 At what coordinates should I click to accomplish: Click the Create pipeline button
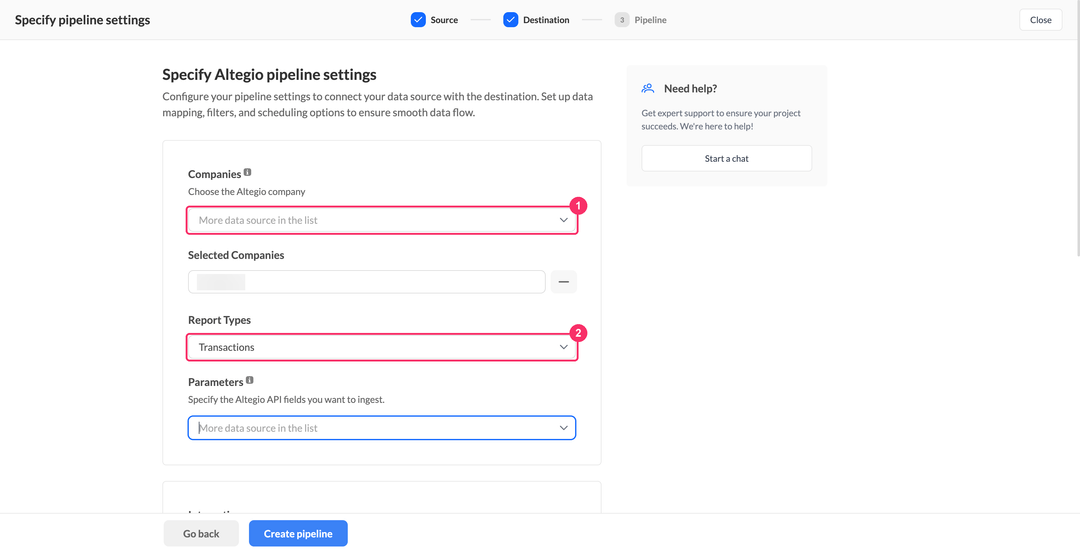pyautogui.click(x=298, y=534)
